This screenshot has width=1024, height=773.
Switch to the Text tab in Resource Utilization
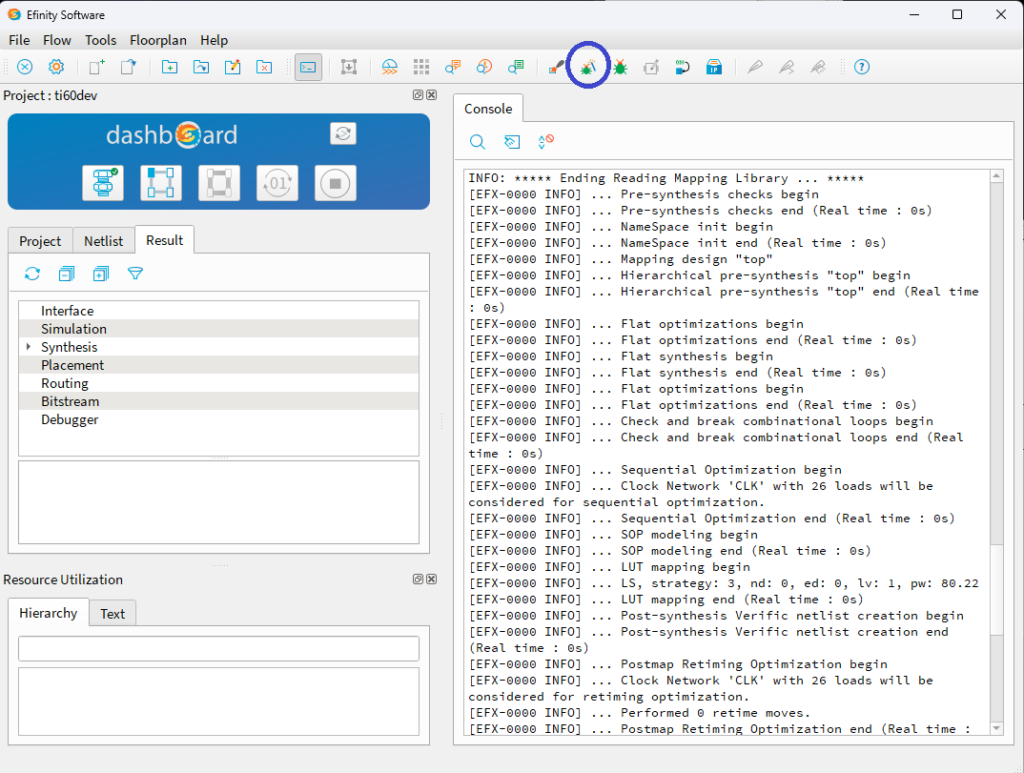click(112, 613)
